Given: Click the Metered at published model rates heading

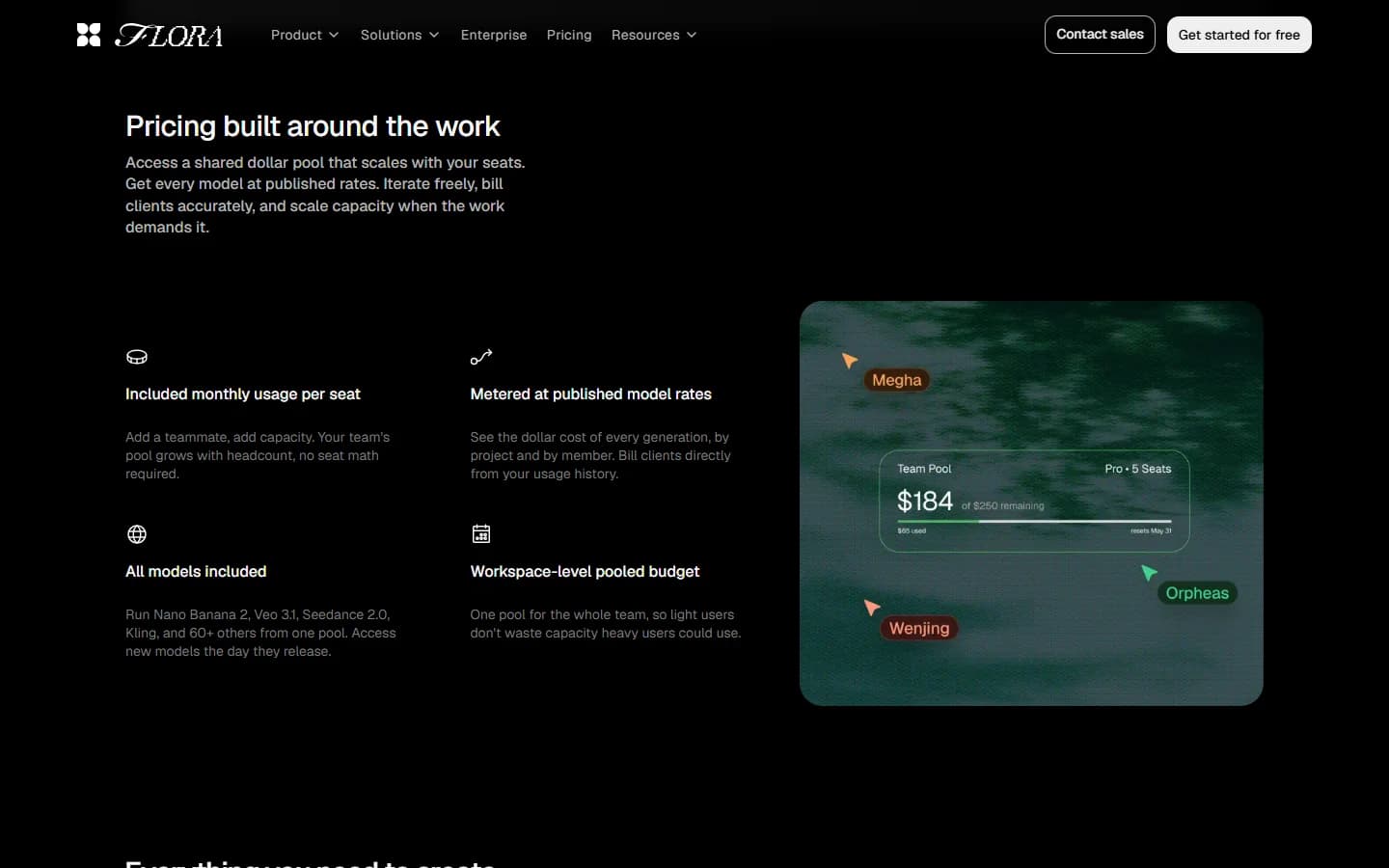Looking at the screenshot, I should (590, 394).
